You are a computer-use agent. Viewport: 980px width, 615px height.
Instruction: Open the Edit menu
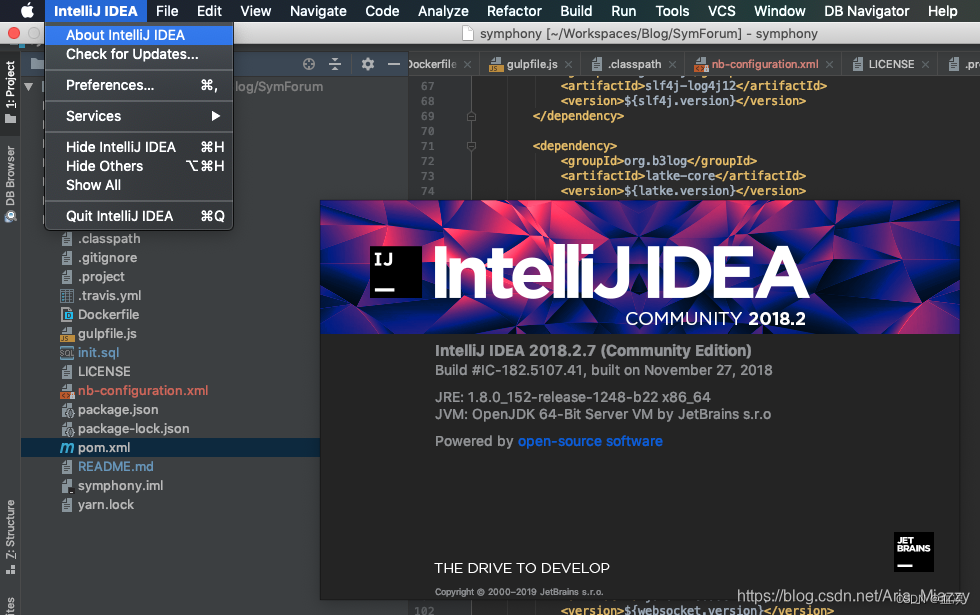tap(209, 11)
